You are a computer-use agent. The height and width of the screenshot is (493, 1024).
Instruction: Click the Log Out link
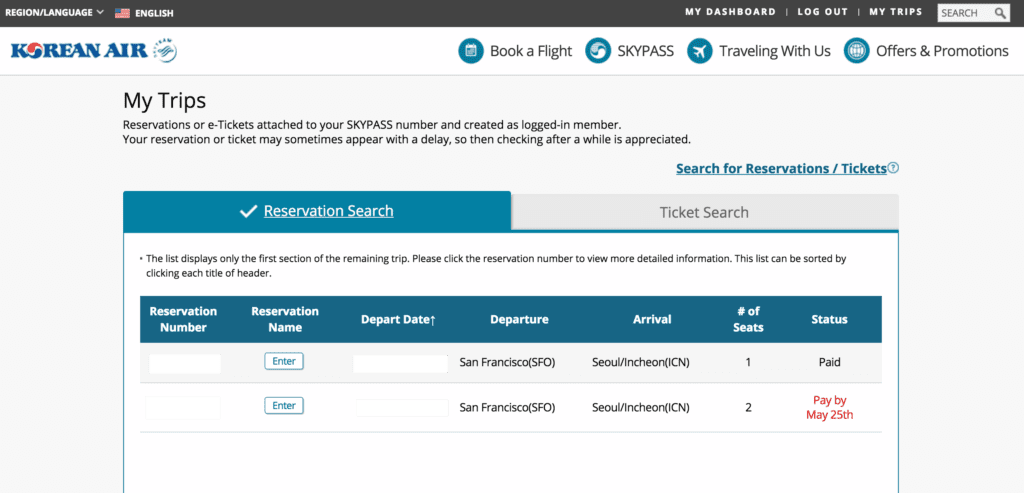tap(822, 12)
